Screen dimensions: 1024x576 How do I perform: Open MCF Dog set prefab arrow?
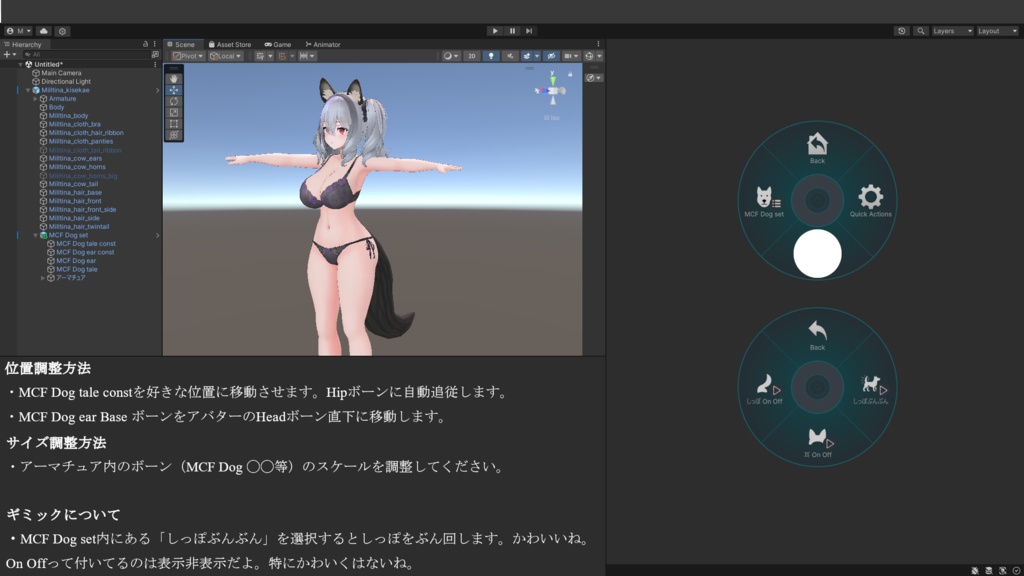point(157,235)
